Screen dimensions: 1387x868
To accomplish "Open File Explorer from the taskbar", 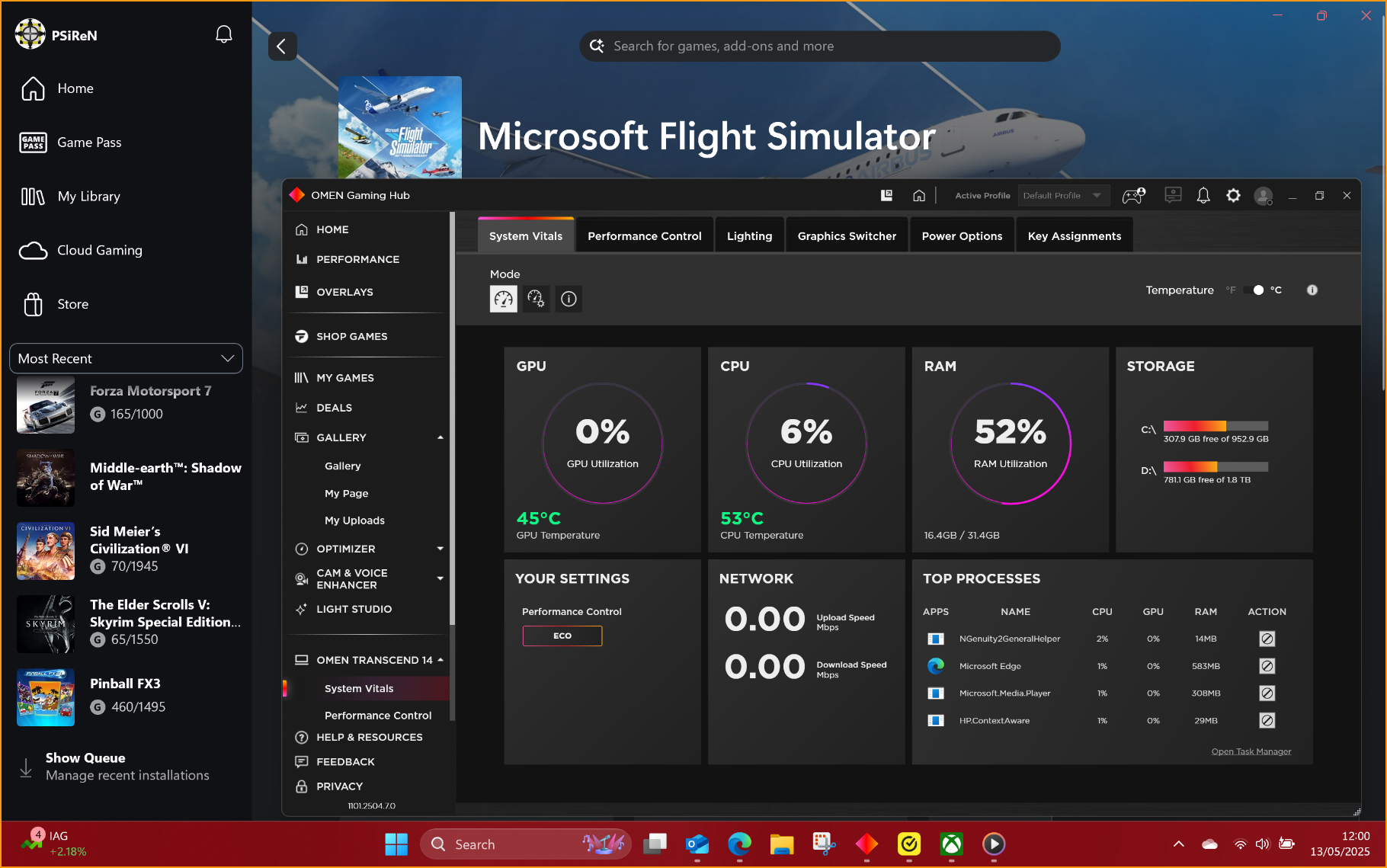I will 781,844.
